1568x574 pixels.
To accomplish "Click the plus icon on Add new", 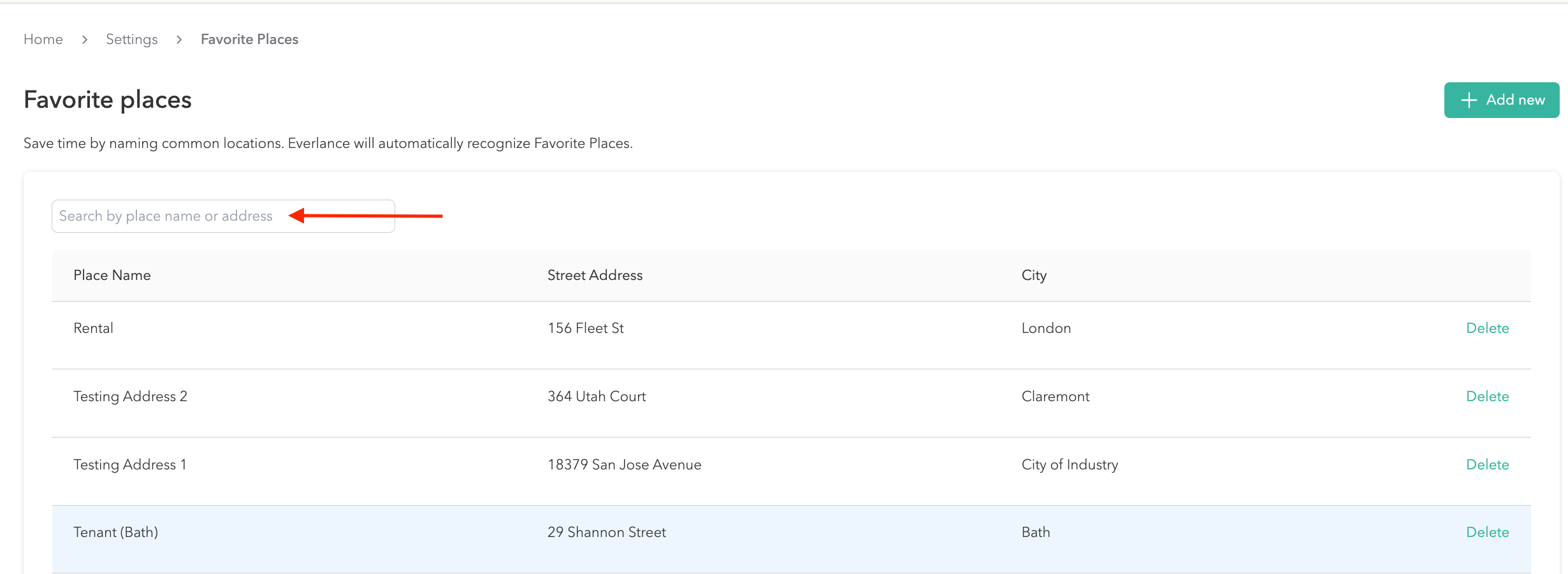I will (x=1469, y=100).
